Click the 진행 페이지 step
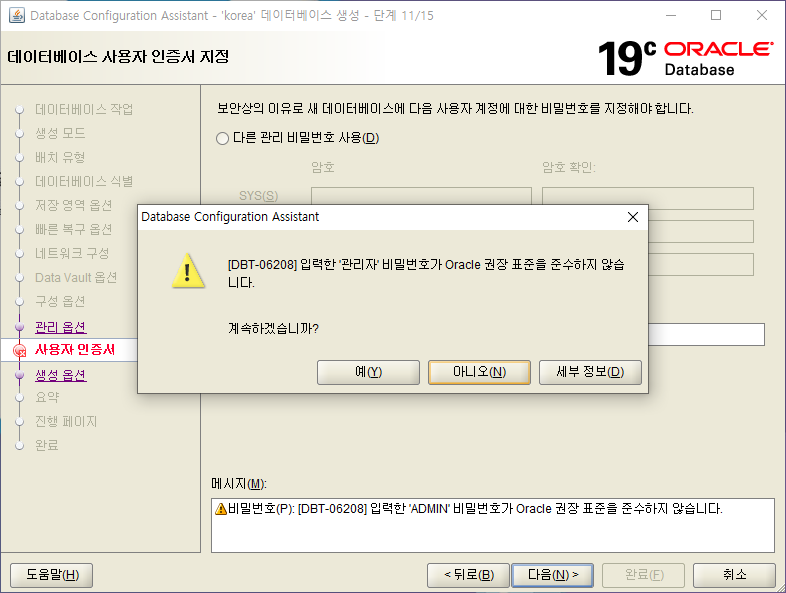Viewport: 786px width, 593px height. (x=66, y=422)
